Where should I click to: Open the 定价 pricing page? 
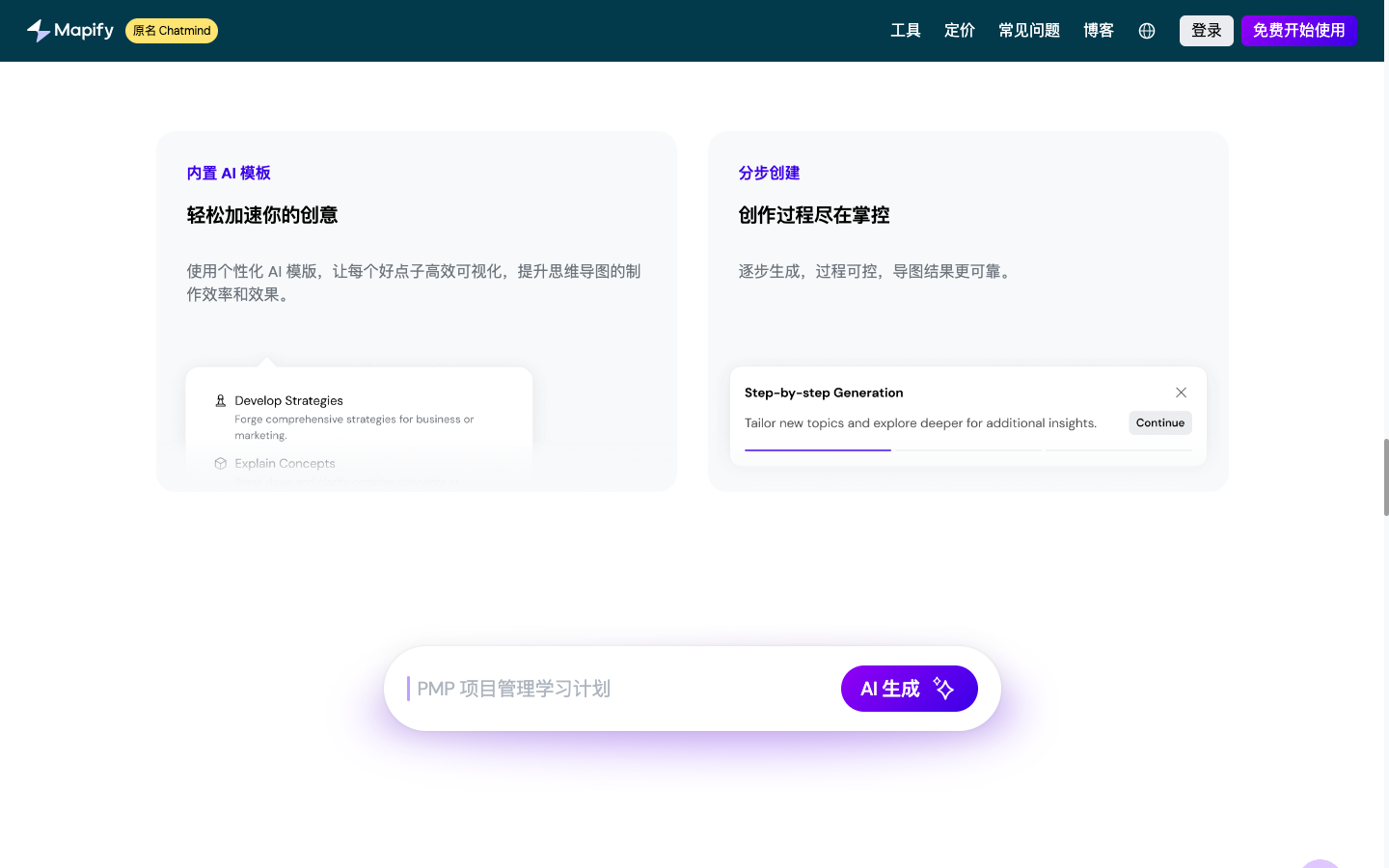(959, 30)
